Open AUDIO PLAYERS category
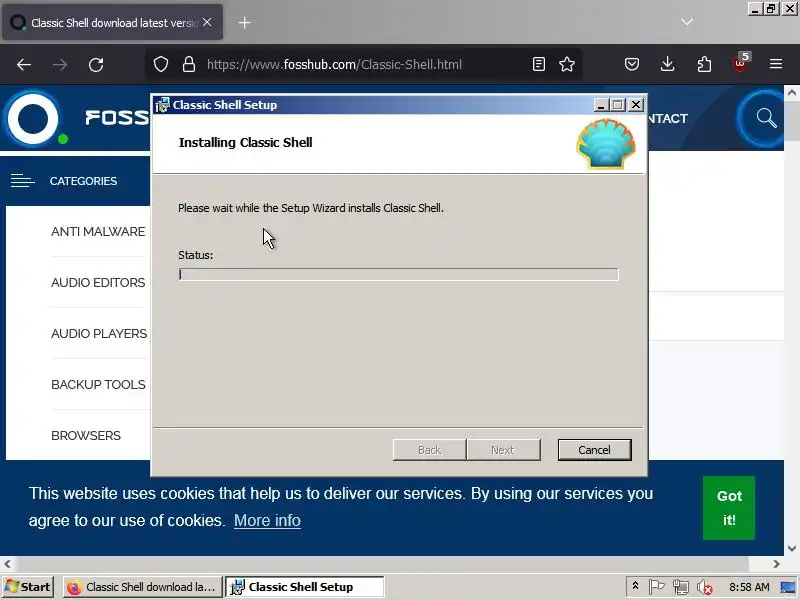The image size is (800, 600). coord(99,334)
